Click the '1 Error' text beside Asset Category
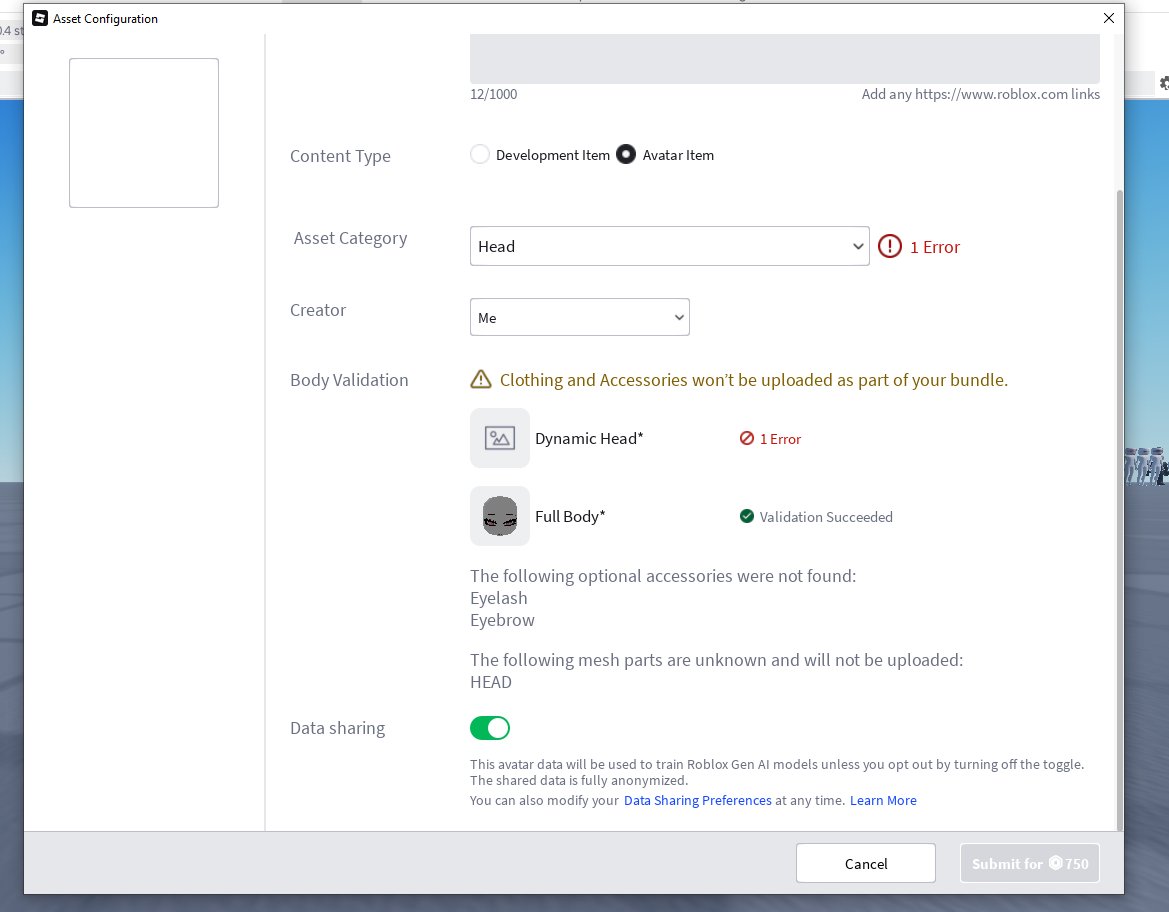This screenshot has height=912, width=1169. 935,247
